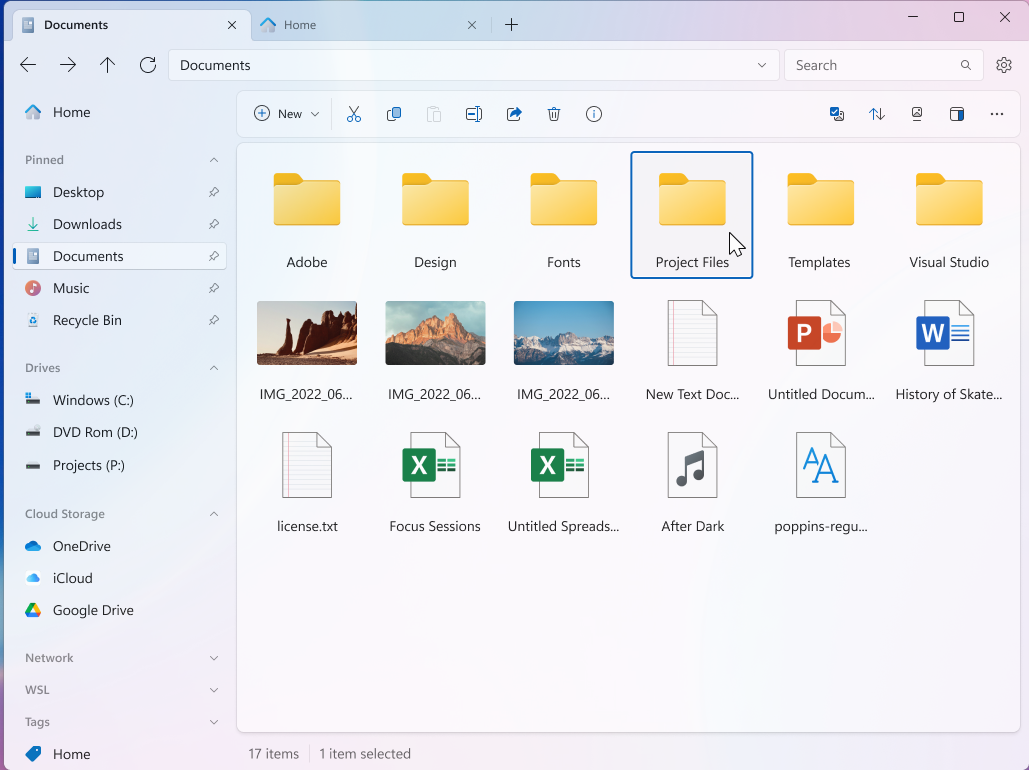Click the Rename icon in toolbar

pyautogui.click(x=474, y=114)
